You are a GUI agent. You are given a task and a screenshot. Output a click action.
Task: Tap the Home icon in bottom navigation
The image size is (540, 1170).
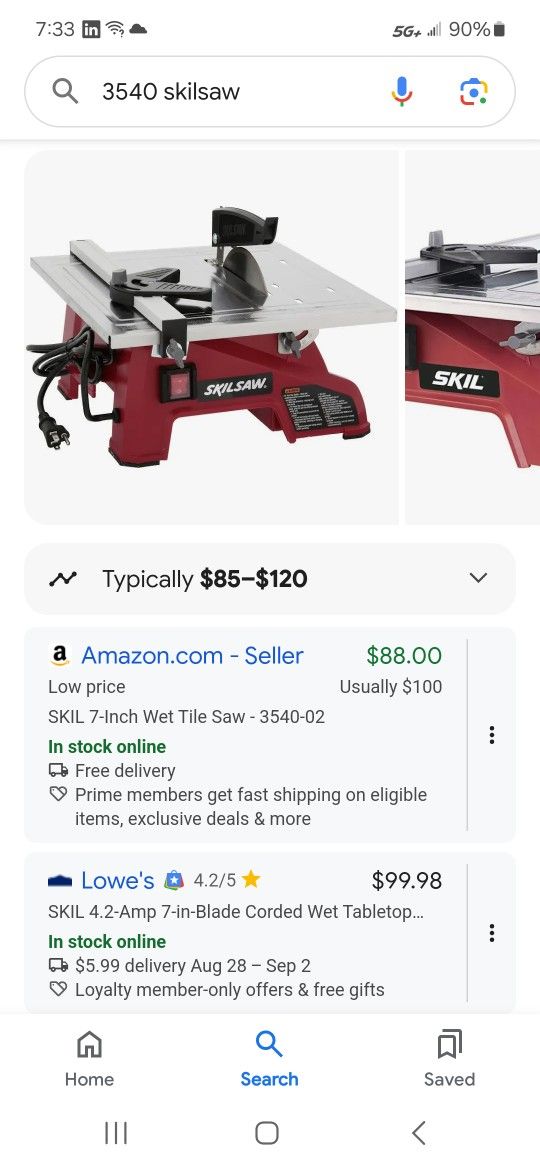pyautogui.click(x=90, y=1045)
